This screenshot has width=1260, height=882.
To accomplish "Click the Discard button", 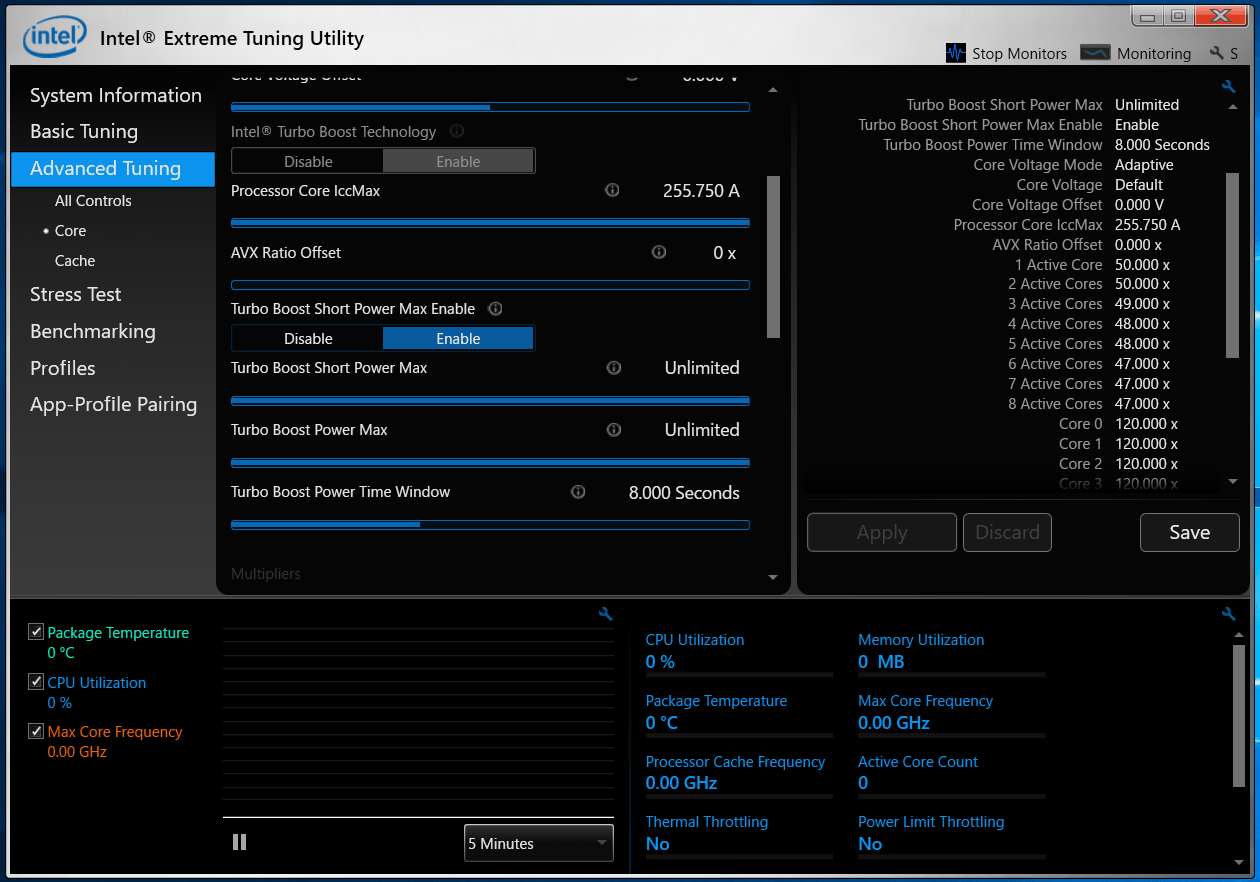I will [x=1008, y=532].
